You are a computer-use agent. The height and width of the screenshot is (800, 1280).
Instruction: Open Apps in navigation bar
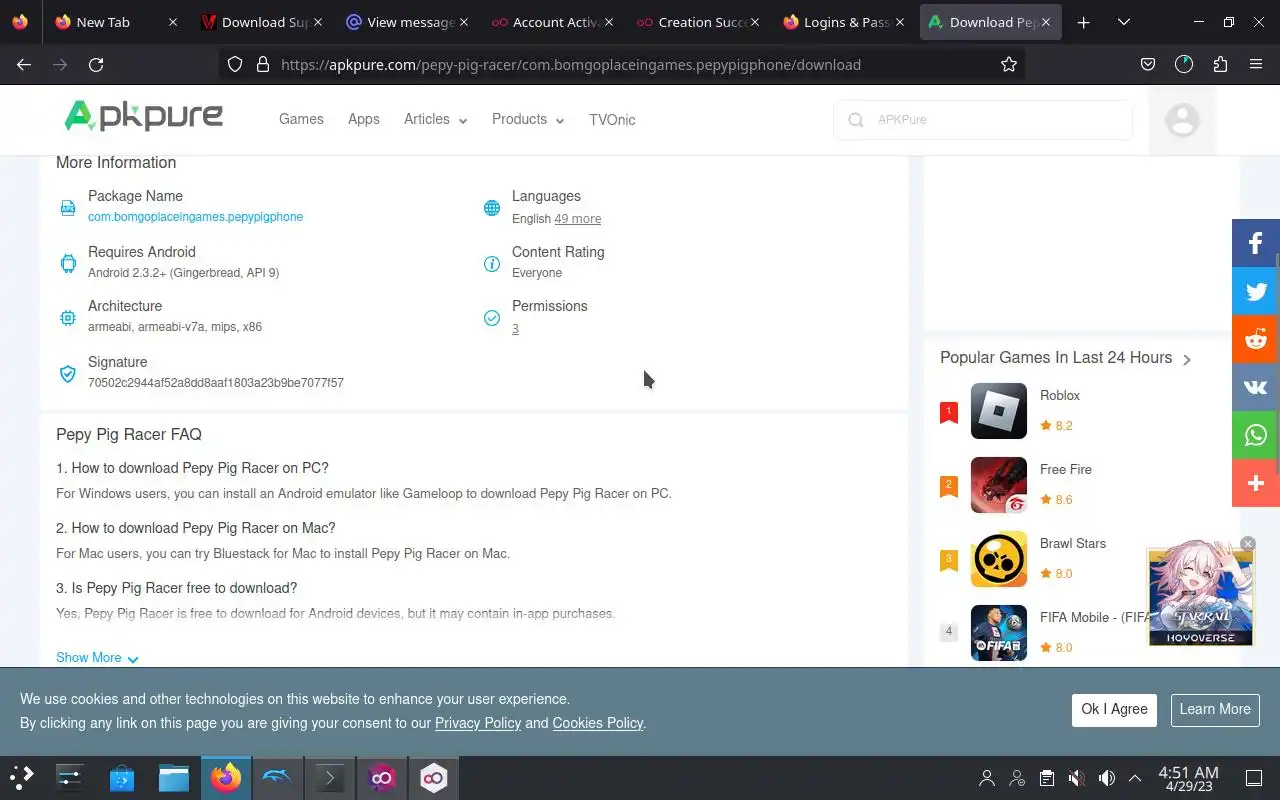(364, 119)
